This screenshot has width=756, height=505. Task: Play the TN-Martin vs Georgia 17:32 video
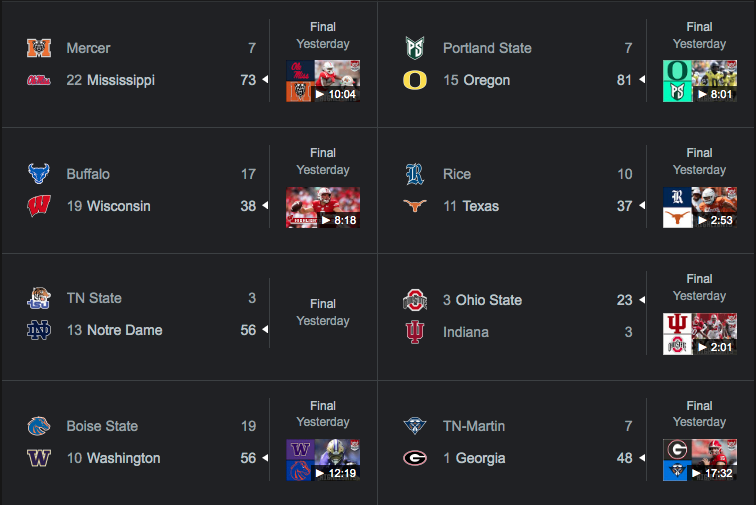[x=700, y=459]
